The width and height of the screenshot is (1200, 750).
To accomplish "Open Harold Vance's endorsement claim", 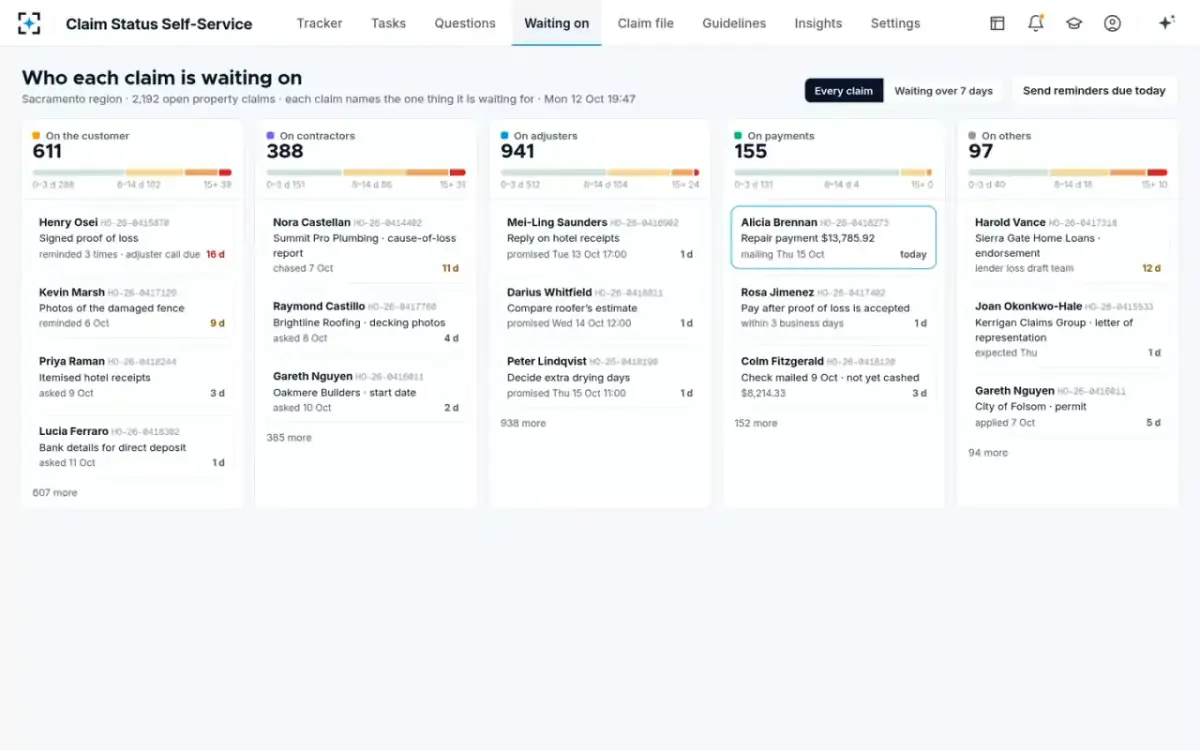I will click(x=1068, y=245).
